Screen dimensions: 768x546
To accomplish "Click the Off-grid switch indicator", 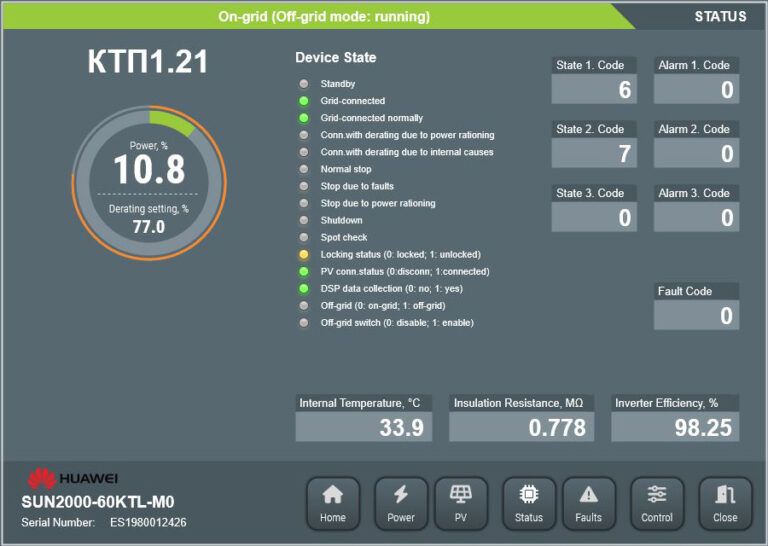I will (303, 323).
